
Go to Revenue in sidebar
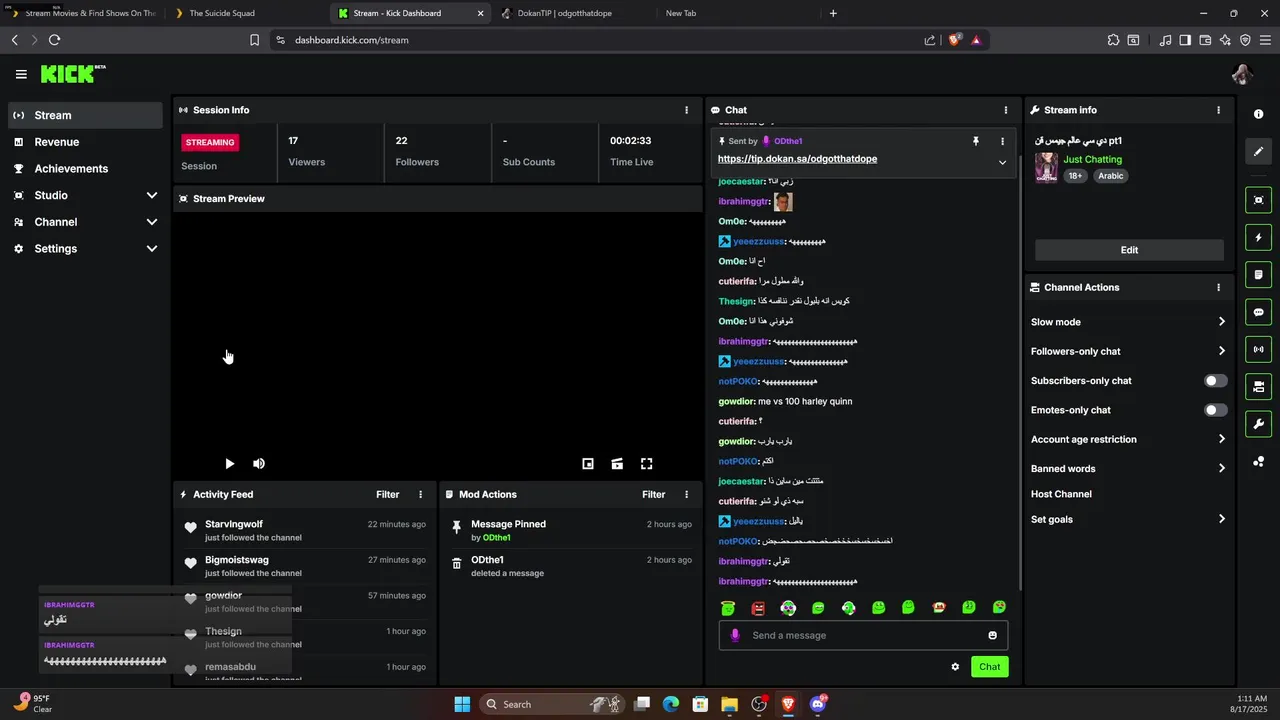[85, 142]
